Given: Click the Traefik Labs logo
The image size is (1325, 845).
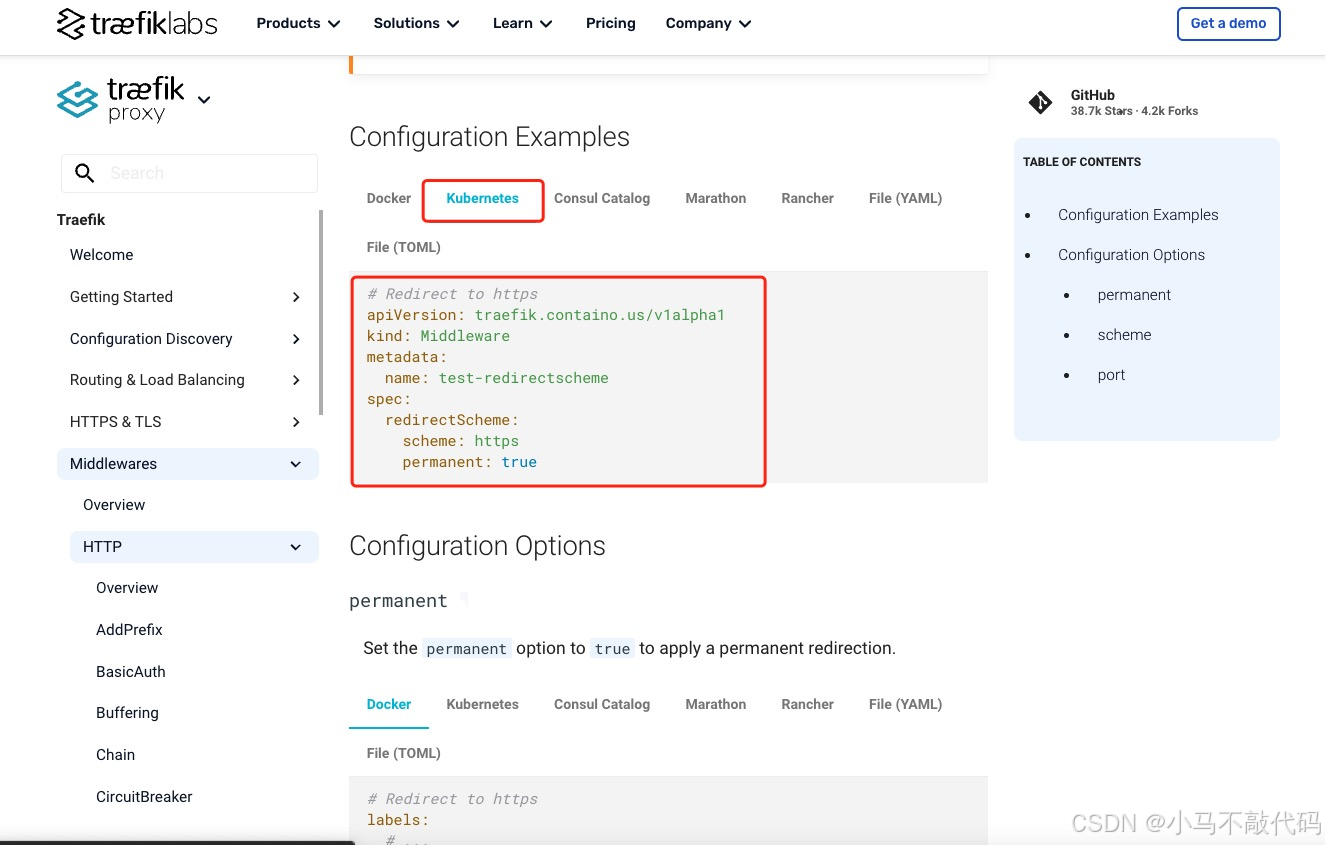Looking at the screenshot, I should pos(137,24).
